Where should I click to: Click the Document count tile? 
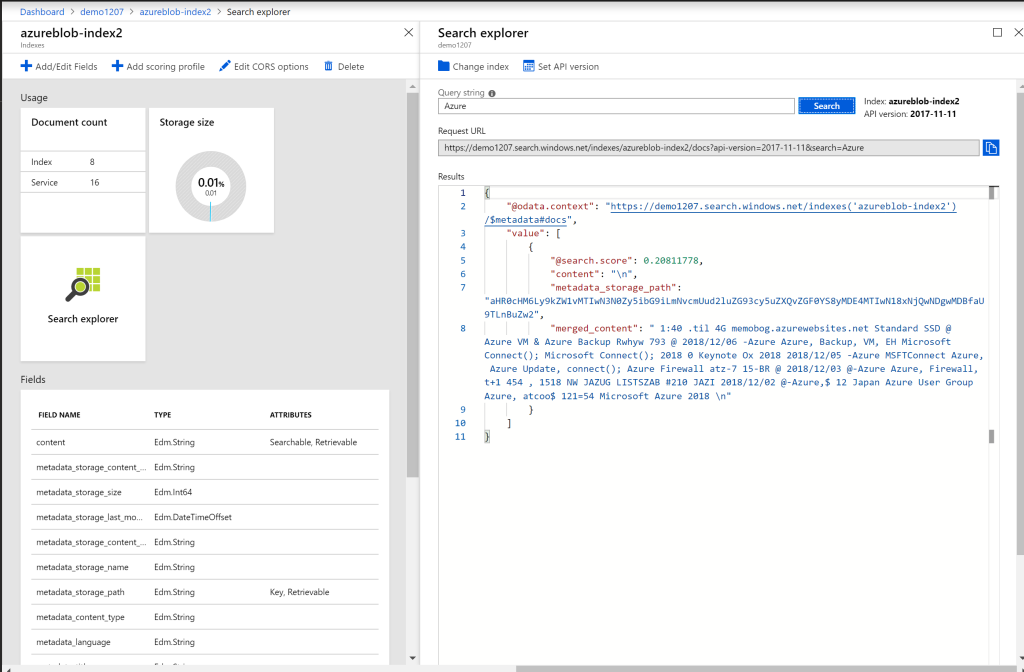click(x=83, y=170)
